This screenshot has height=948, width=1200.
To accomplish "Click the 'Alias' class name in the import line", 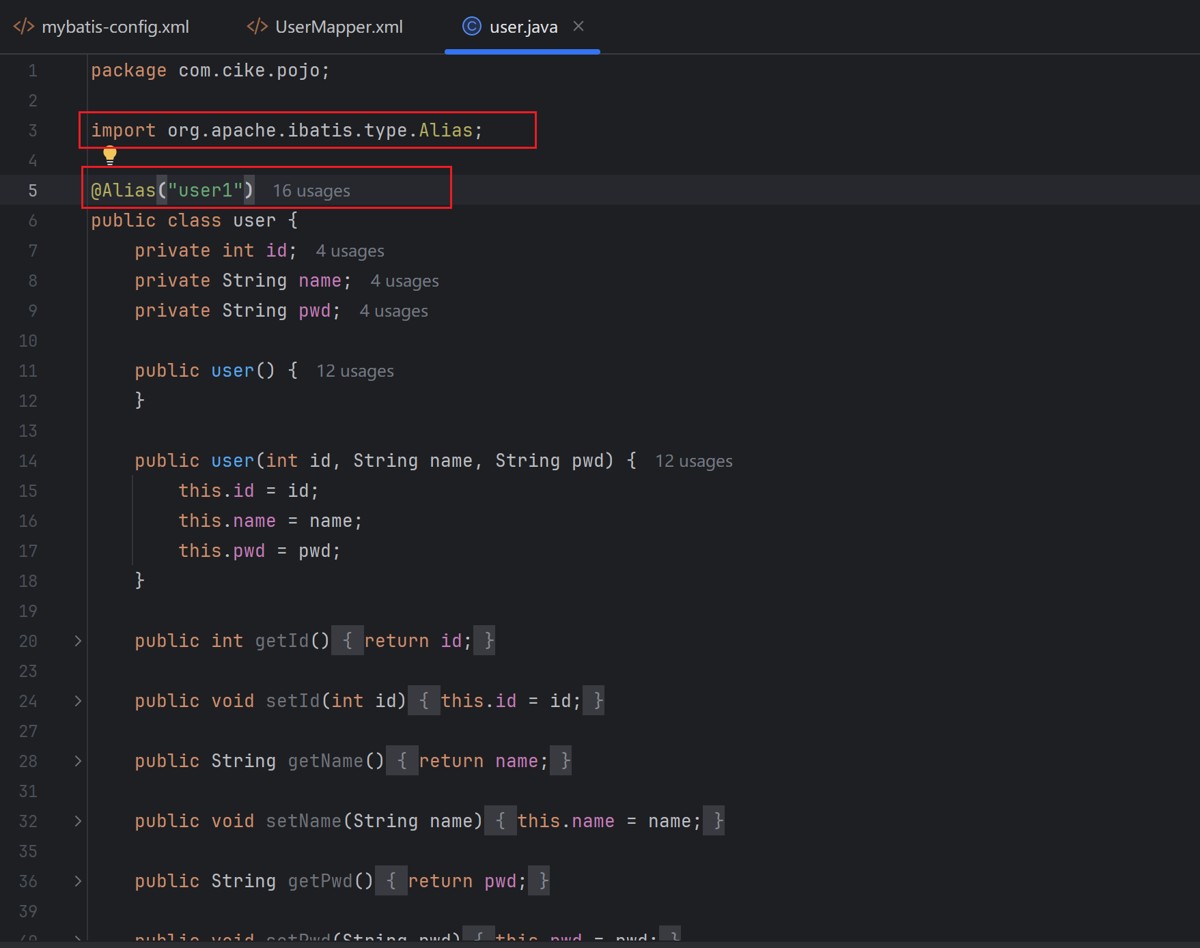I will (x=445, y=130).
